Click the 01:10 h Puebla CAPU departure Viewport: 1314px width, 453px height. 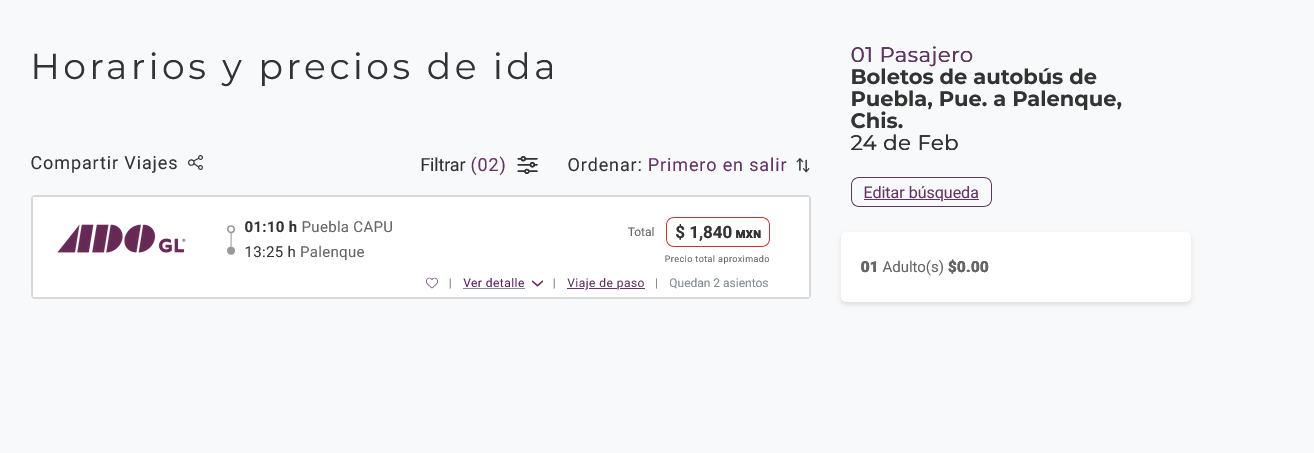pyautogui.click(x=318, y=227)
